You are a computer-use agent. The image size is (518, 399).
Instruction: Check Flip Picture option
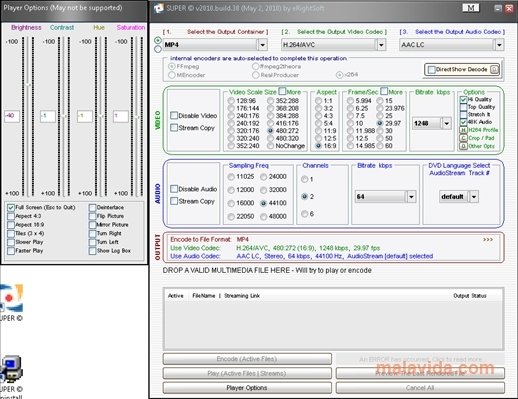pos(92,216)
